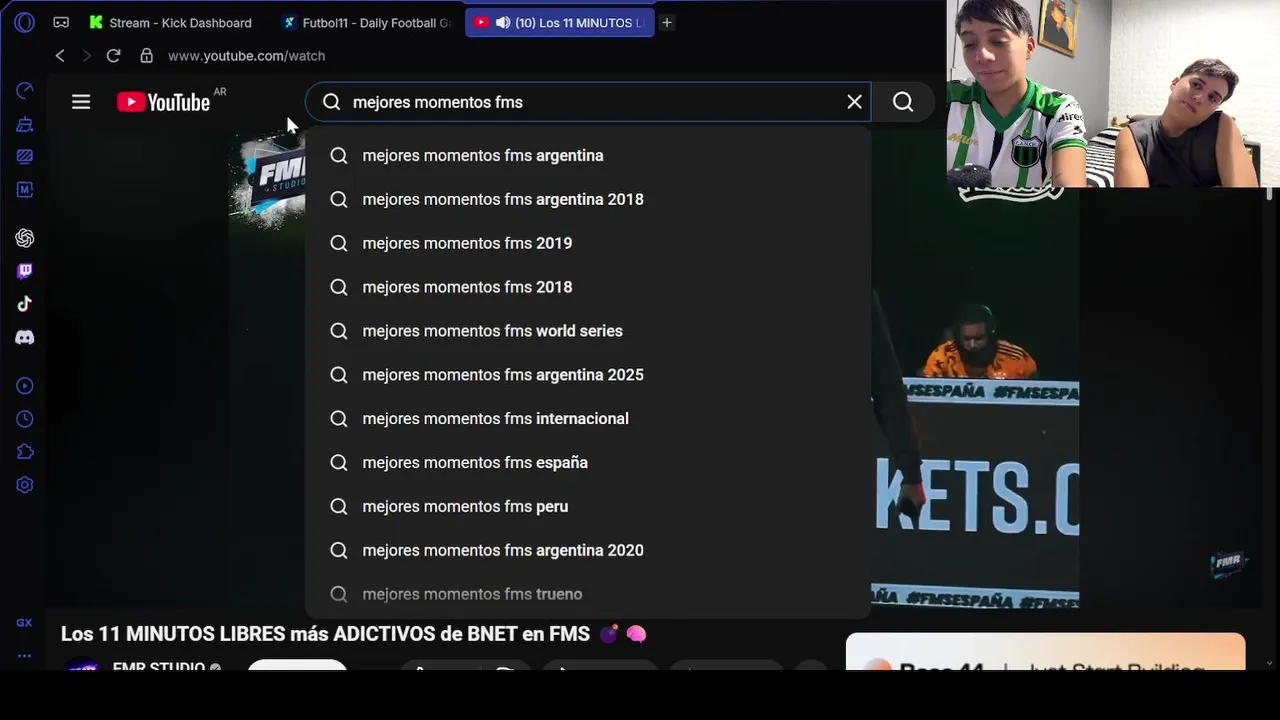The height and width of the screenshot is (720, 1280).
Task: Go forward with the forward arrow
Action: point(86,56)
